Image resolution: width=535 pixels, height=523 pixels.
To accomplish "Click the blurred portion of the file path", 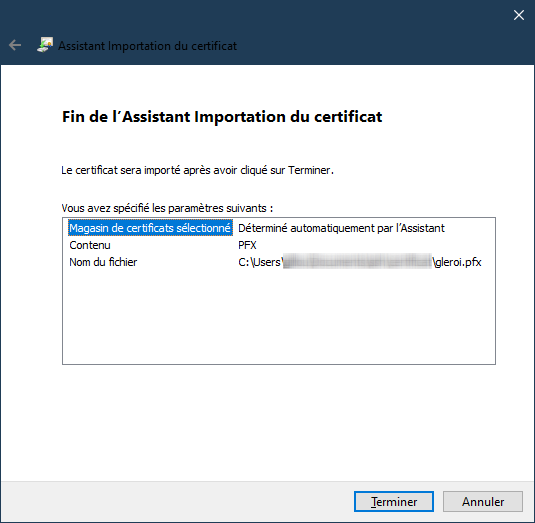I will [x=357, y=262].
